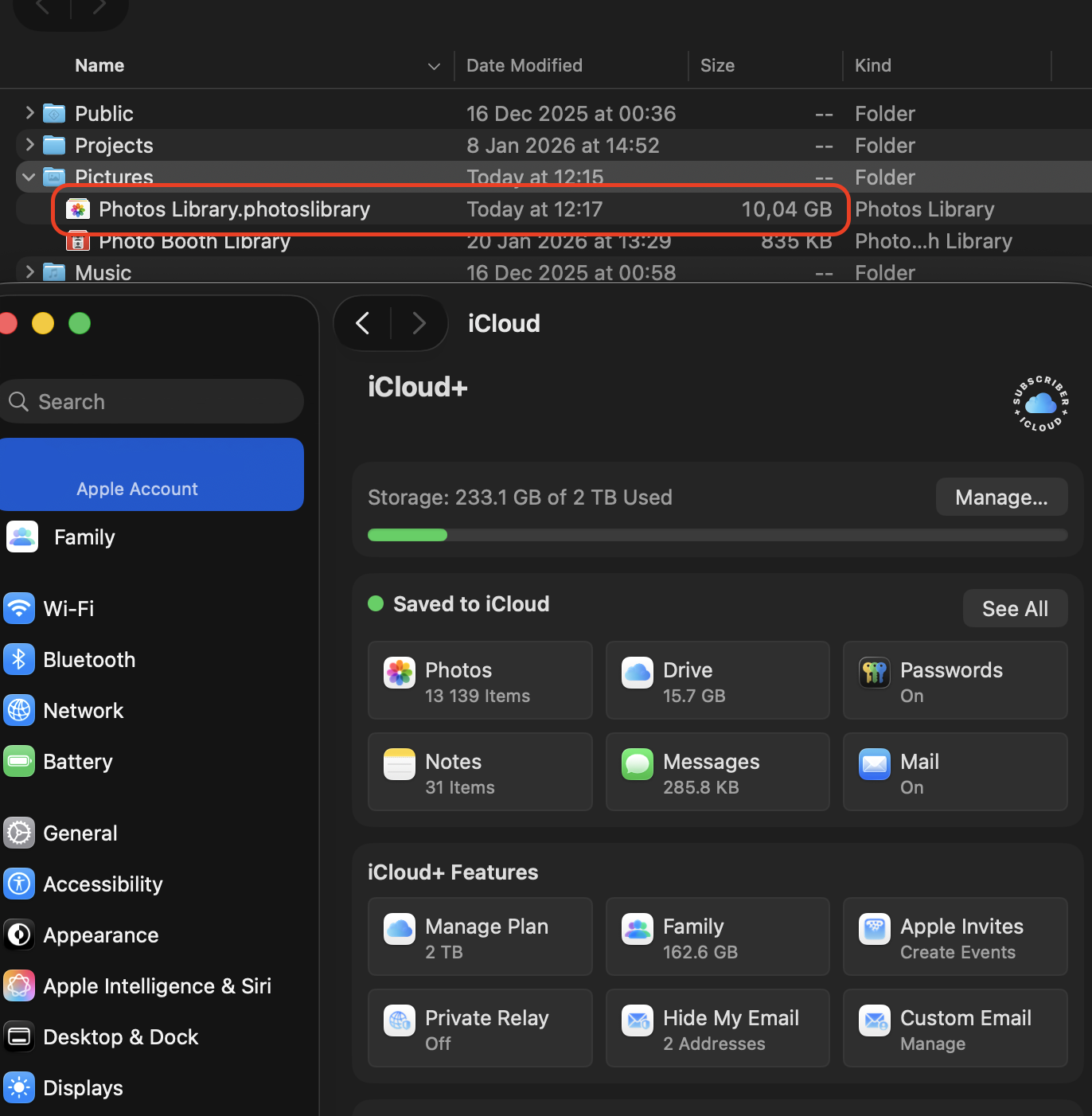Click the Apple Intelligence & Siri icon
Image resolution: width=1092 pixels, height=1116 pixels.
pyautogui.click(x=19, y=986)
